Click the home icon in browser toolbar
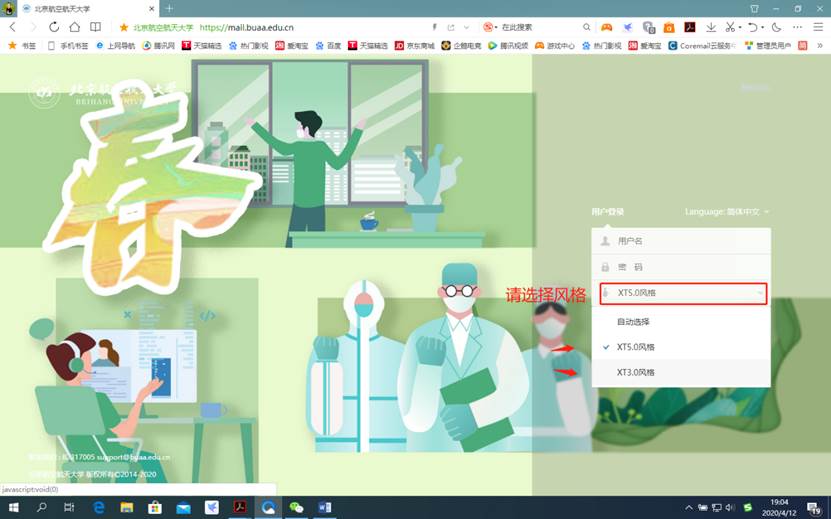This screenshot has height=519, width=831. [x=75, y=27]
